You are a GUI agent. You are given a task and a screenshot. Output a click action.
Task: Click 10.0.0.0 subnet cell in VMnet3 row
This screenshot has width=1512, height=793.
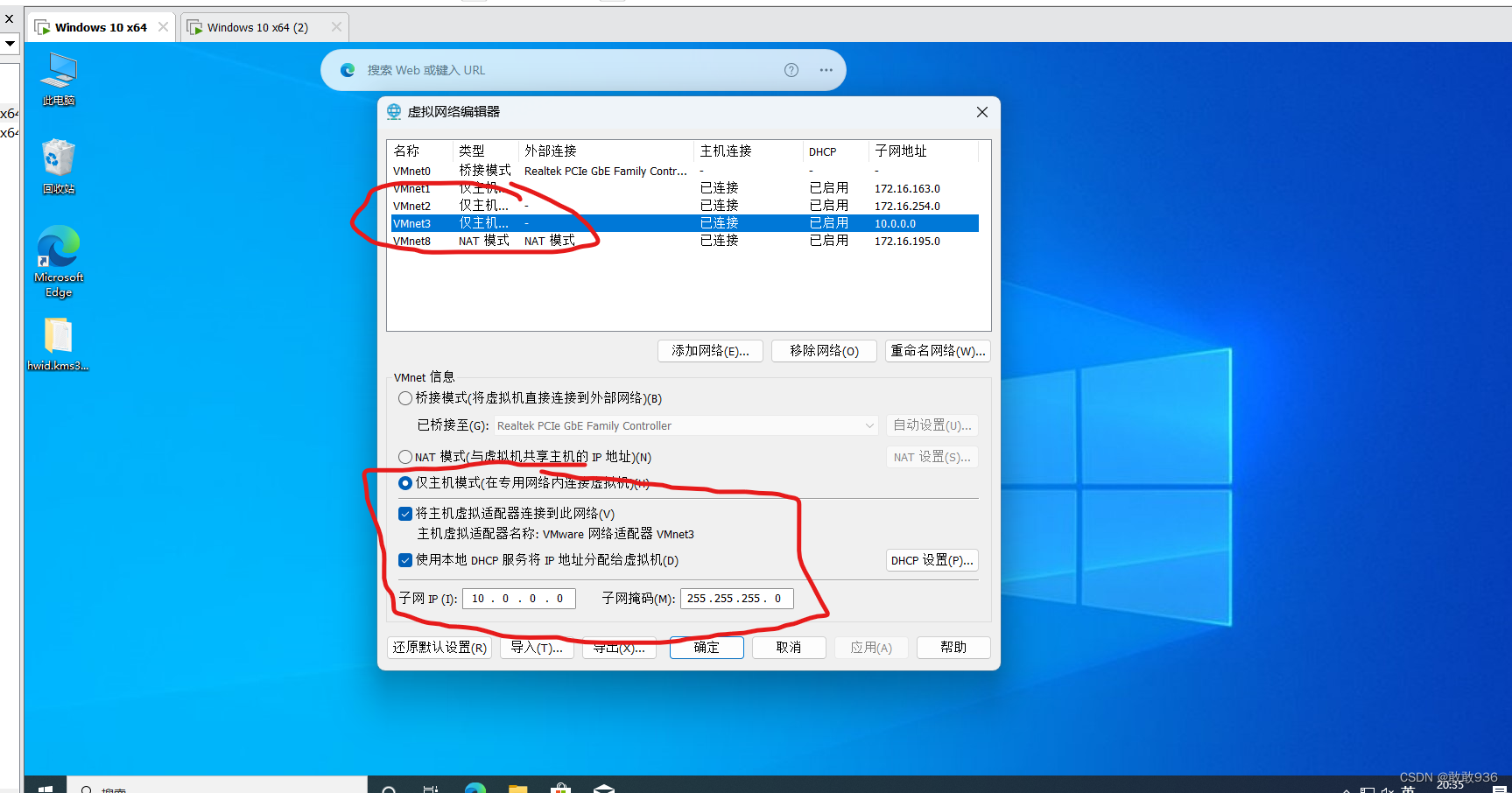pos(895,224)
